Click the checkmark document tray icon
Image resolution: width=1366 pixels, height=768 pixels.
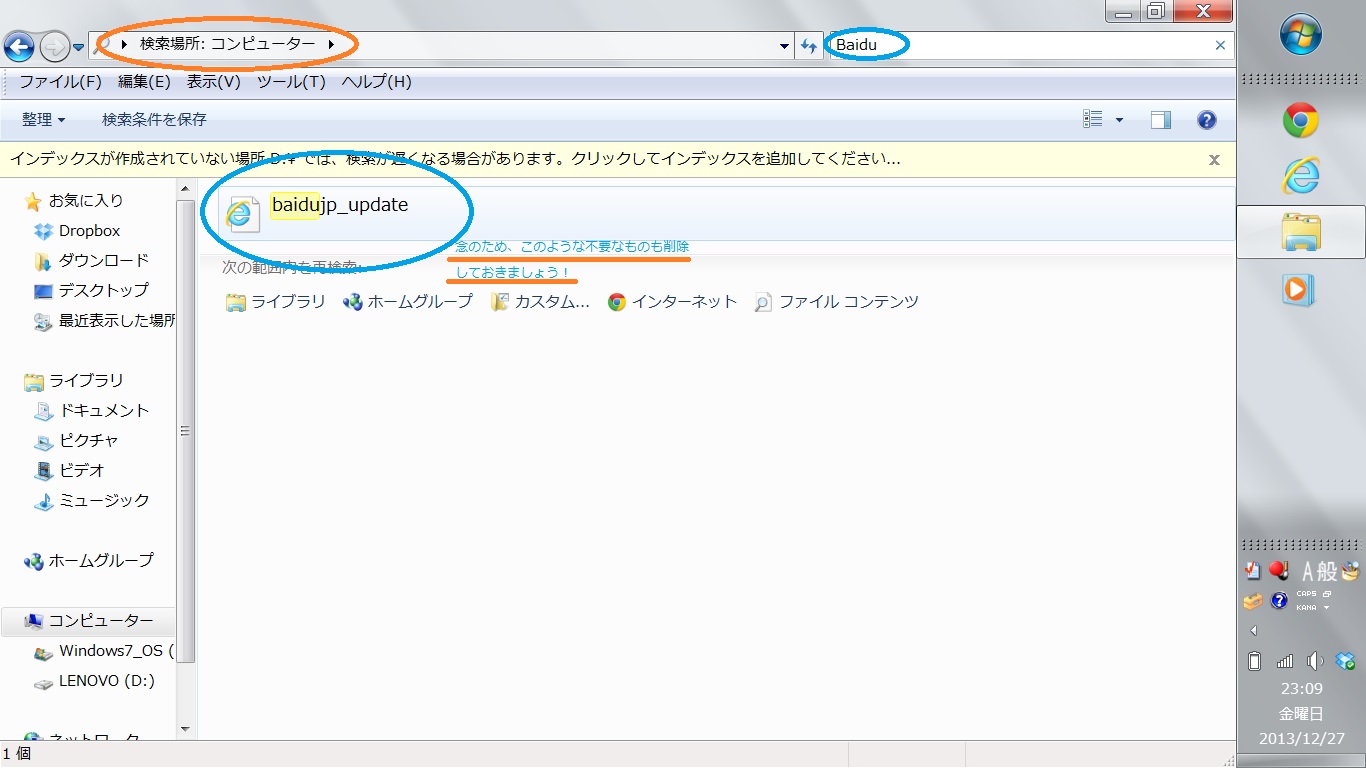1253,571
